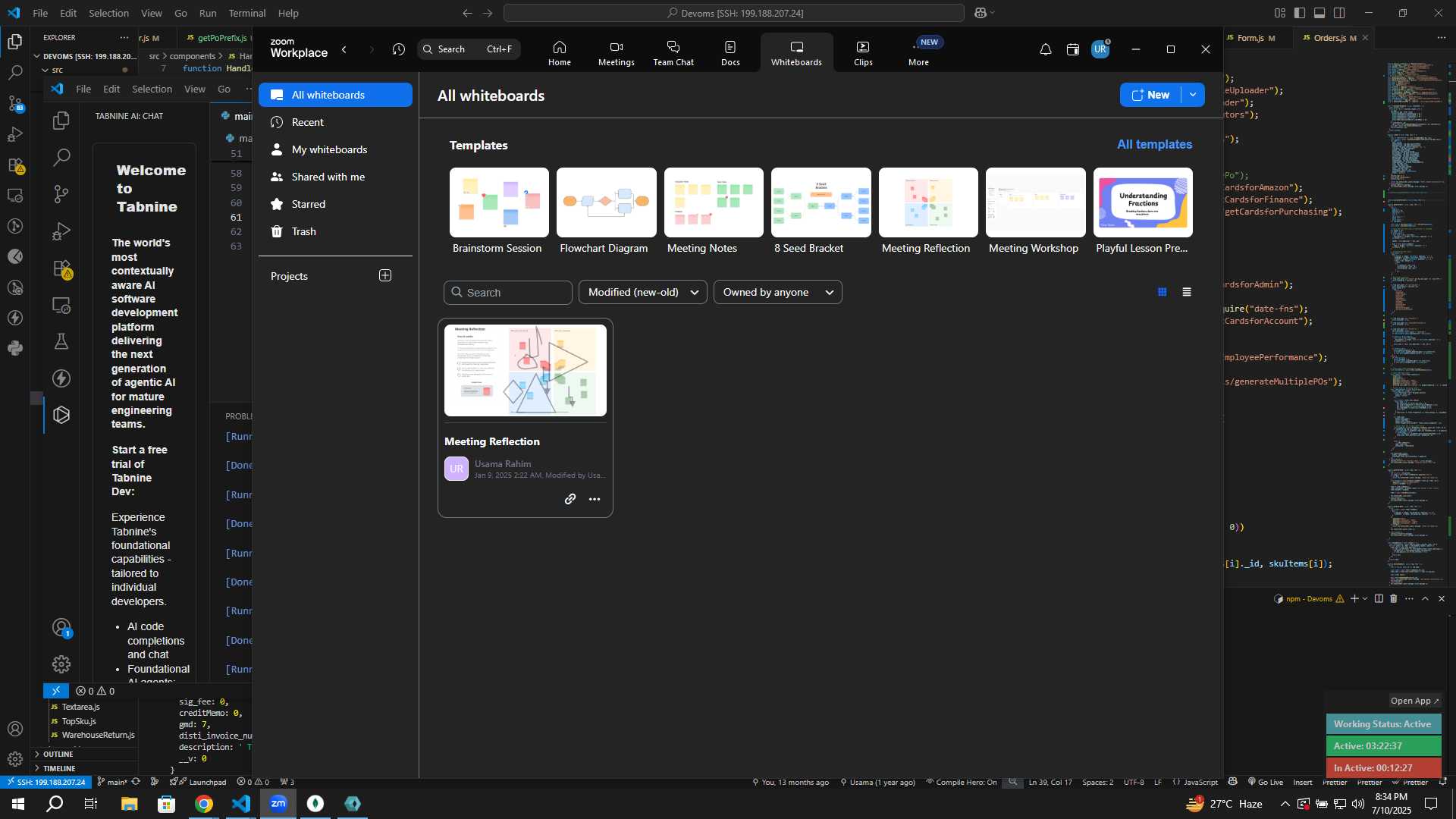Viewport: 1456px width, 819px height.
Task: Click Go Live in status bar
Action: coord(1265,782)
